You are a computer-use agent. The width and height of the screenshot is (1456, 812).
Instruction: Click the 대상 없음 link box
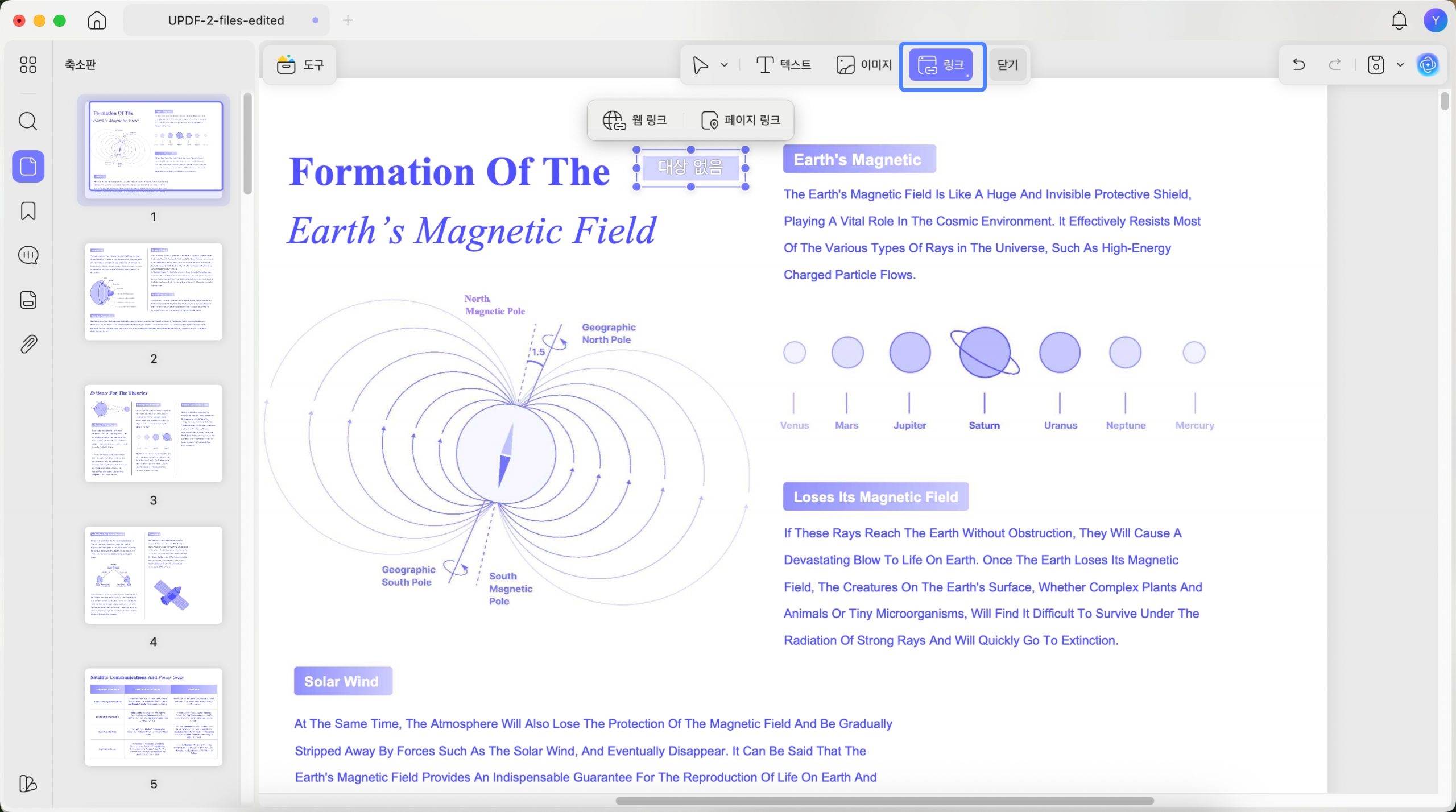690,168
